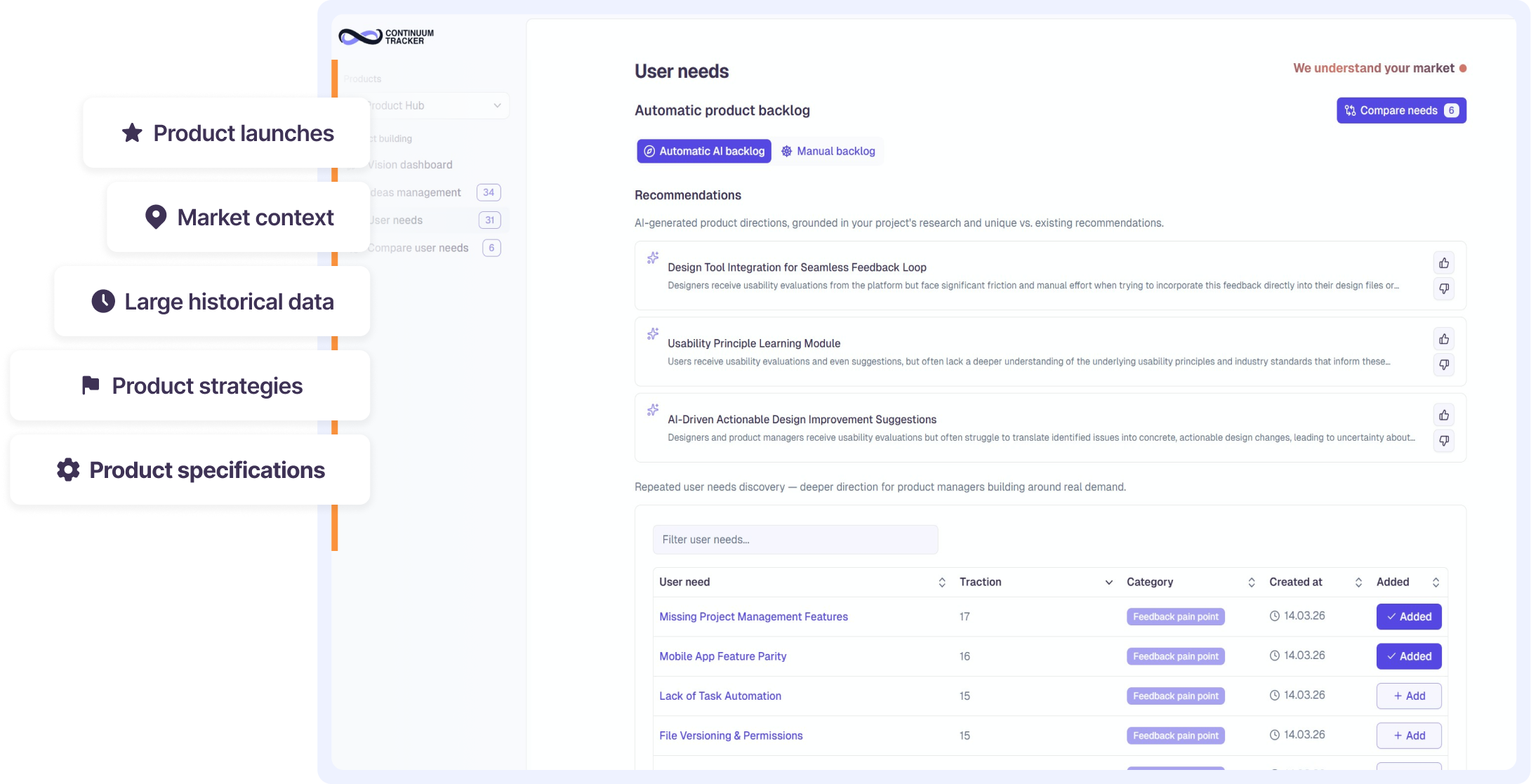Screen dimensions: 1531x784
Task: Switch to Manual backlog tab
Action: point(828,151)
